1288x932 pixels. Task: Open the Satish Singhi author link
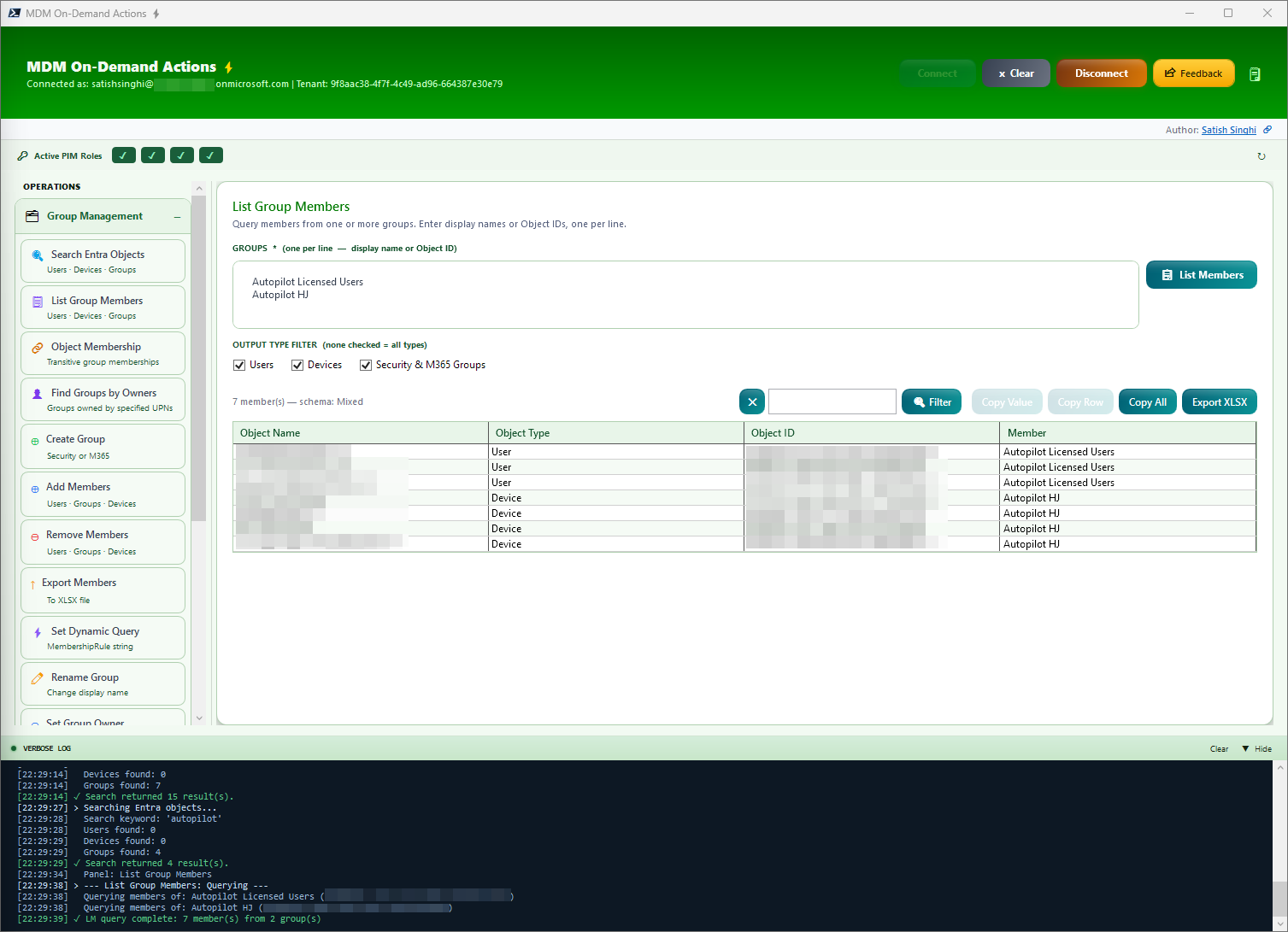point(1228,129)
